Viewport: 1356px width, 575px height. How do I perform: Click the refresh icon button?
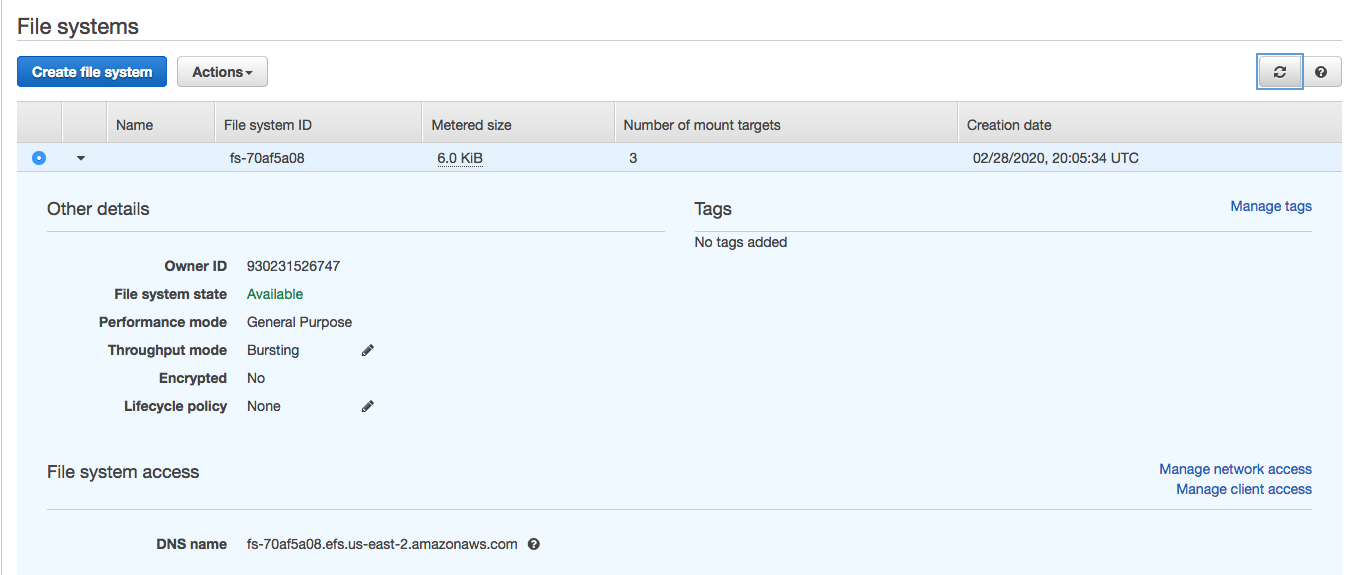(x=1279, y=72)
